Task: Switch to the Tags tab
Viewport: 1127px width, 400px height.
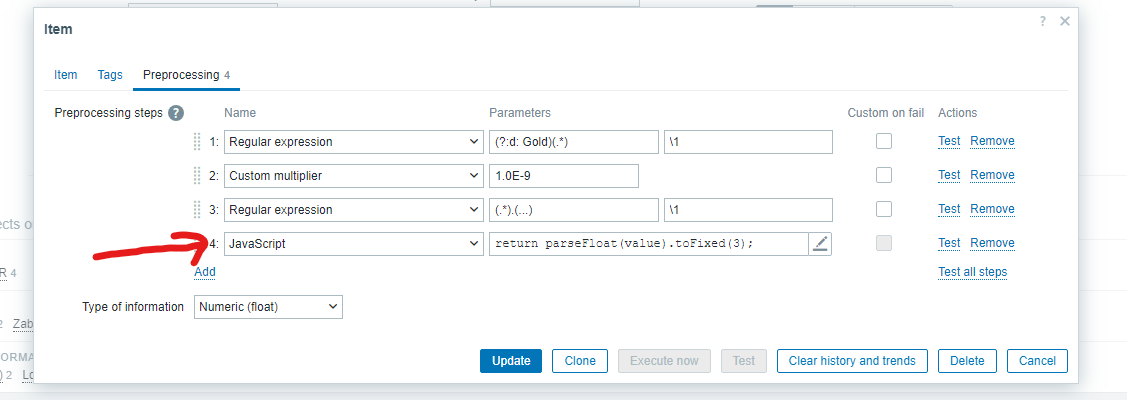Action: tap(110, 75)
